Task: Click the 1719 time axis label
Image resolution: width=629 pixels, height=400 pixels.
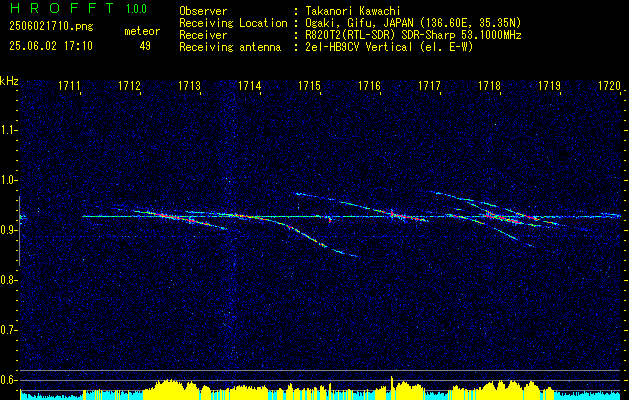Action: coord(550,86)
